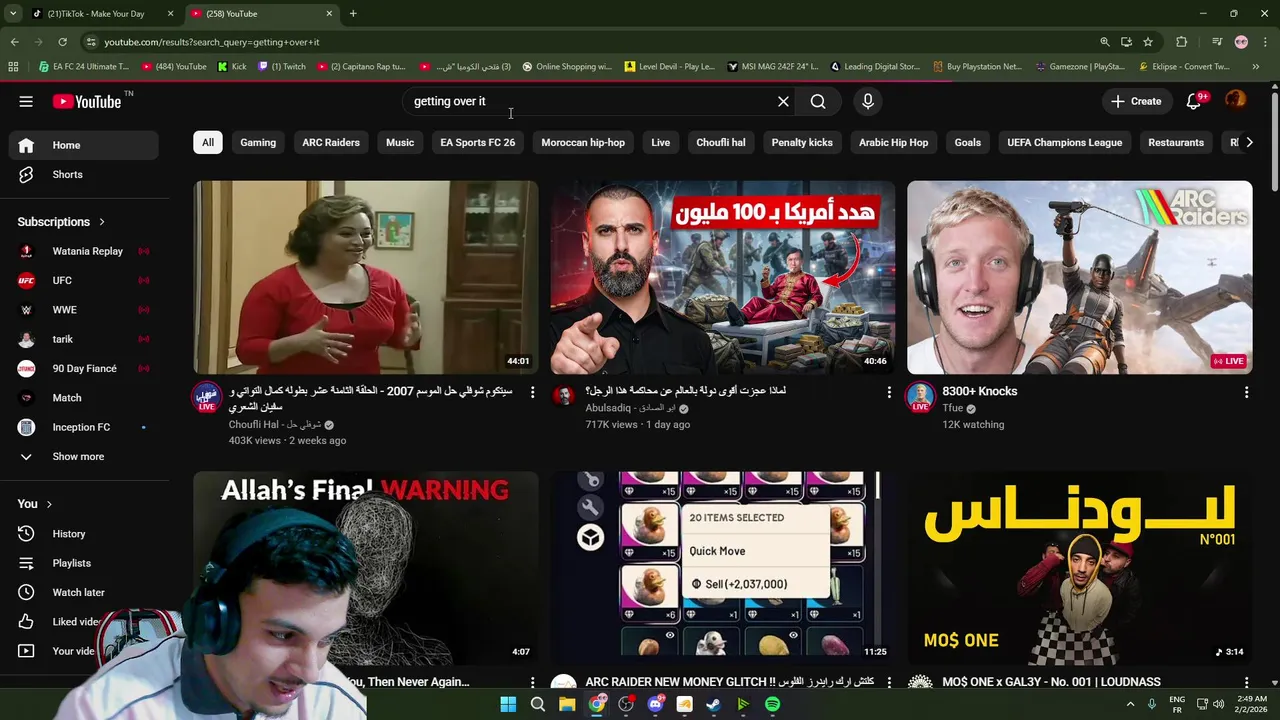Select Penalty kicks filter chip
1280x720 pixels.
coord(802,142)
